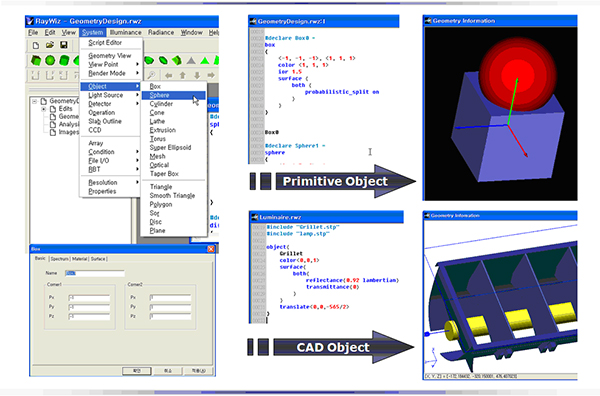
Task: Collapse the GeometryDesign root tree node
Action: (x=34, y=101)
